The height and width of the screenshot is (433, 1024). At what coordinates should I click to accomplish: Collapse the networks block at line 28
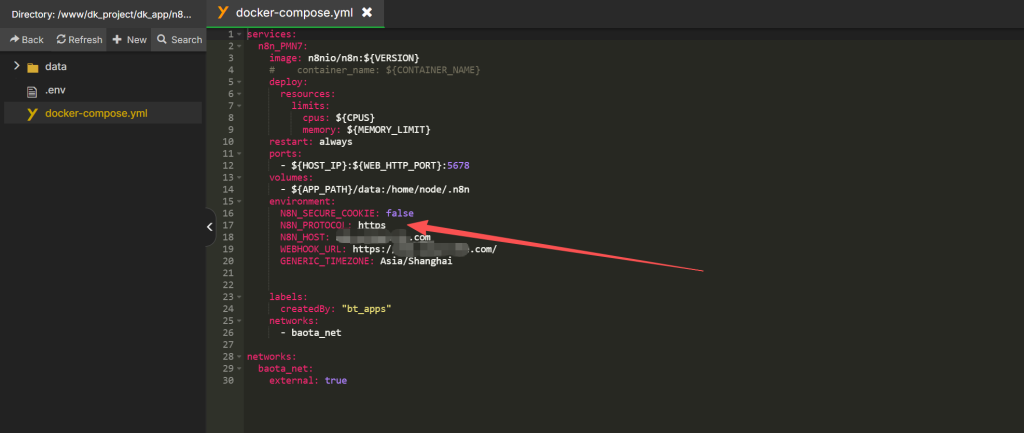pos(240,357)
